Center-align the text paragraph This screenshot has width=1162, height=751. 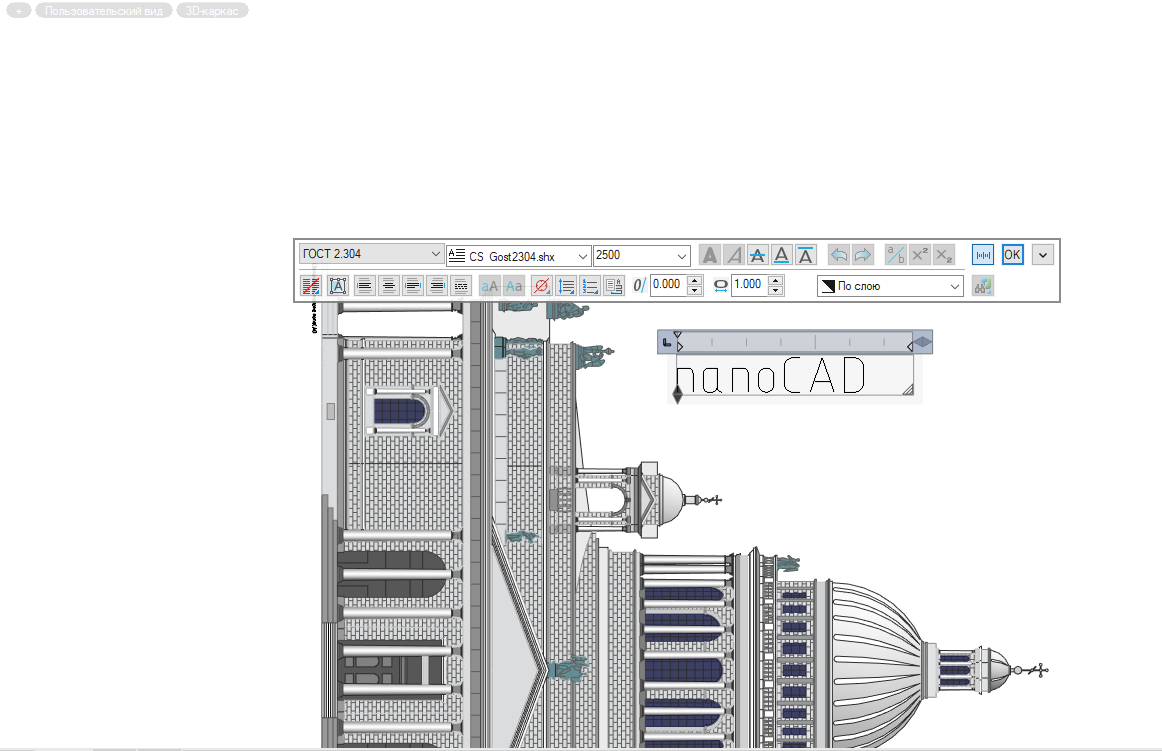coord(389,286)
